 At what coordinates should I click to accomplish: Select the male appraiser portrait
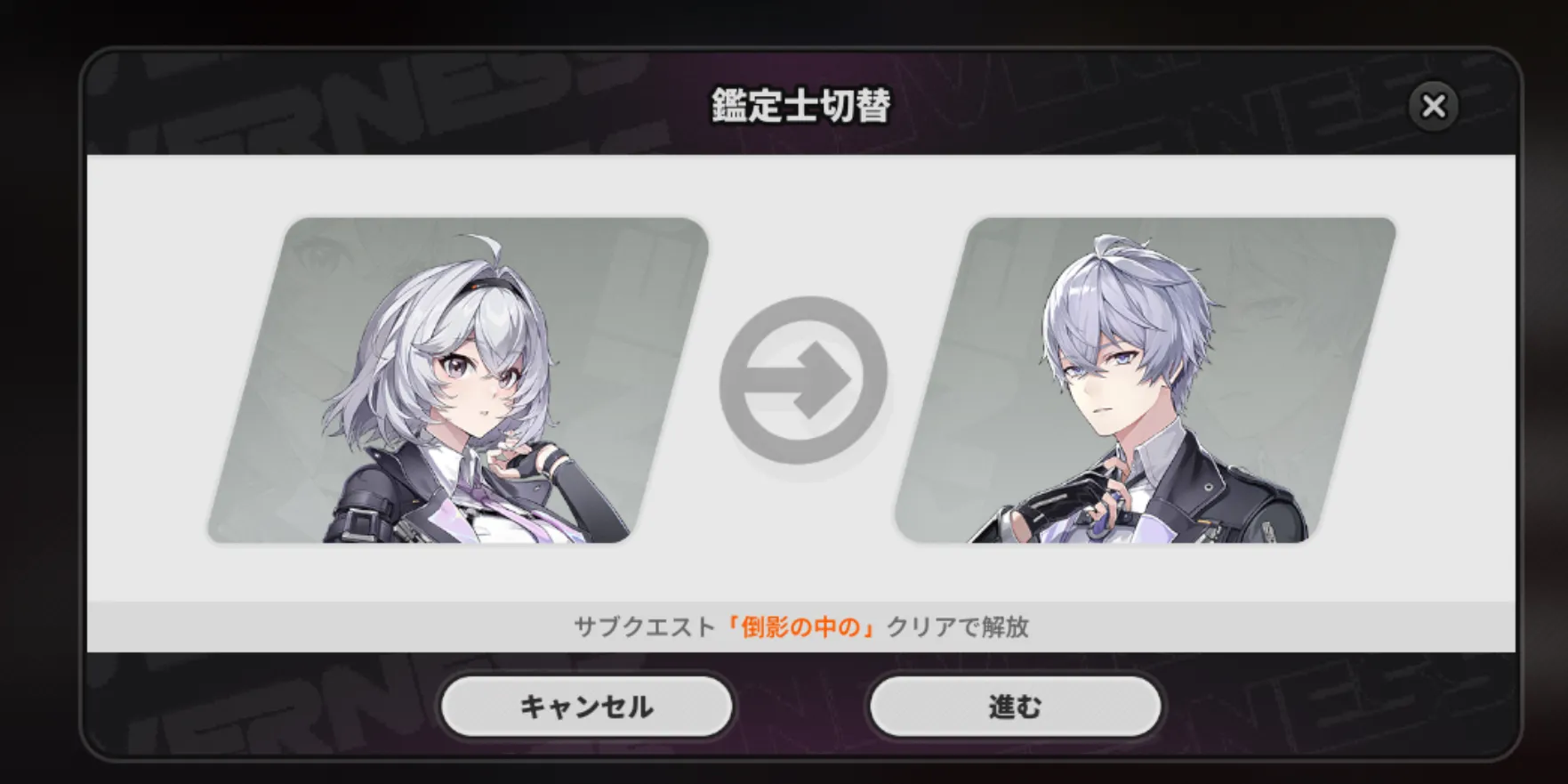[x=1146, y=380]
